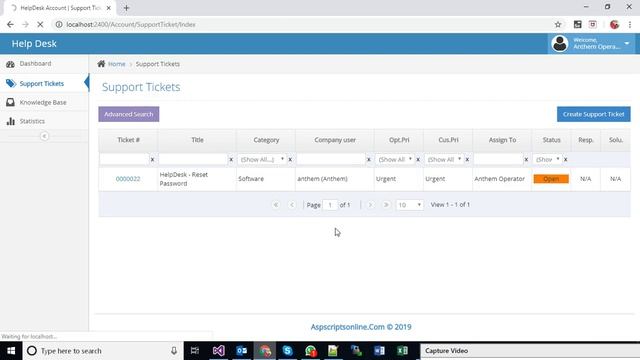Click the user avatar icon

click(x=560, y=43)
